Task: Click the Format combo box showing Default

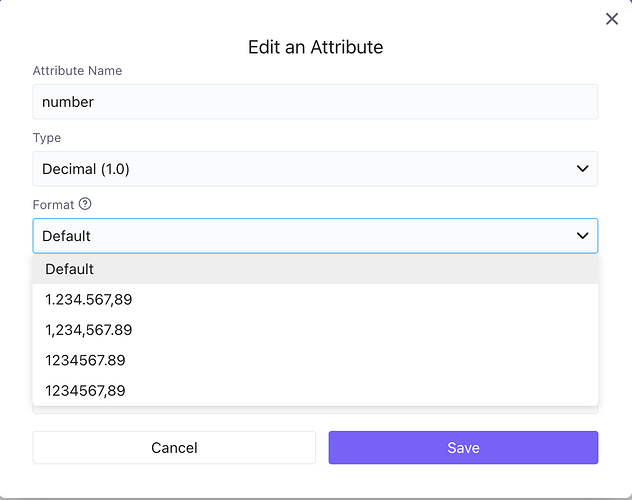Action: coord(300,236)
